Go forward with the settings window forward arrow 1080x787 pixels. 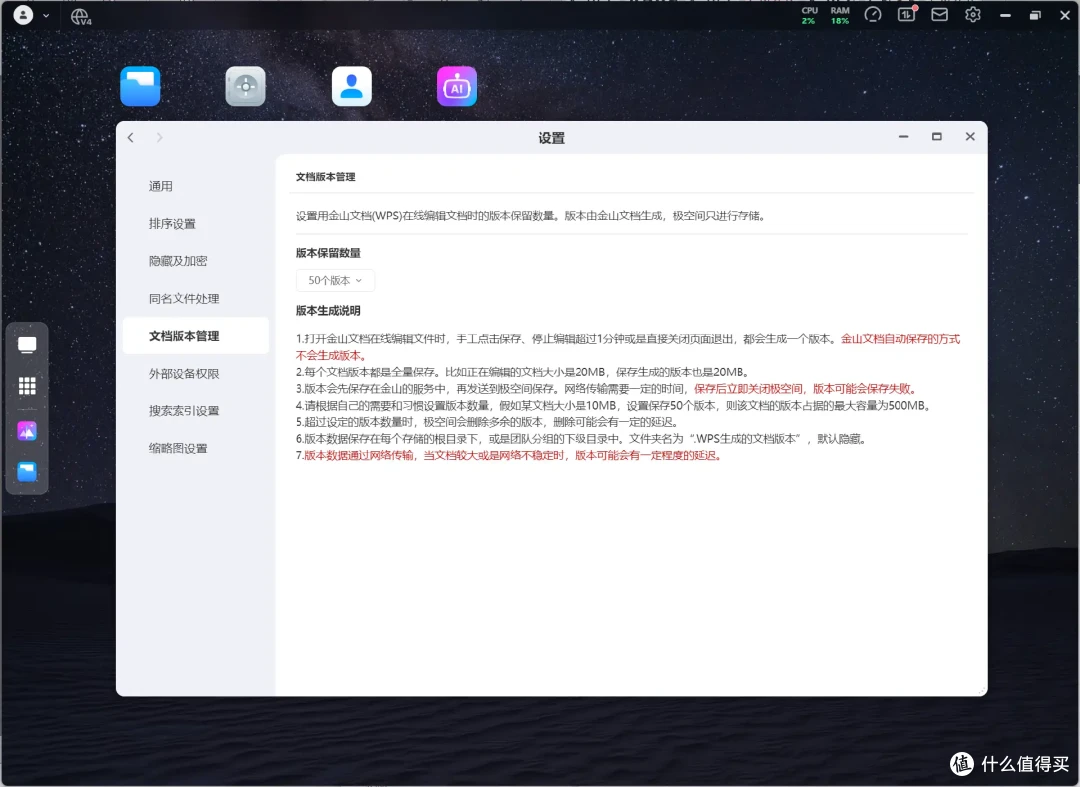[160, 138]
